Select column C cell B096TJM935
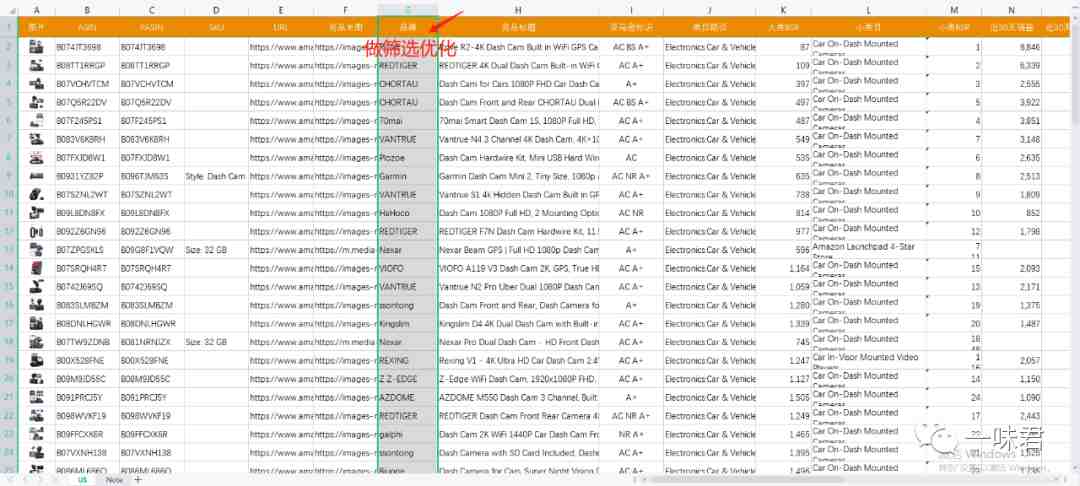This screenshot has height=486, width=1080. [x=152, y=176]
